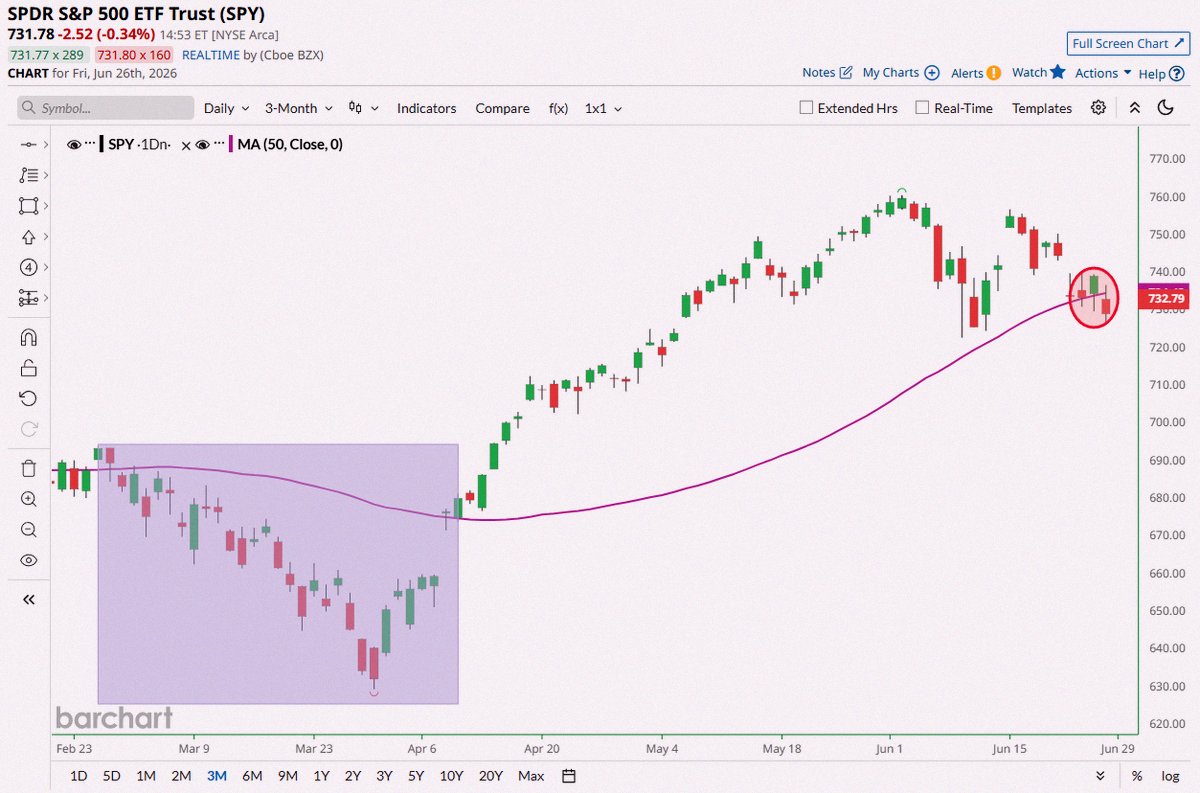The width and height of the screenshot is (1200, 793).
Task: Open Full Screen Chart
Action: click(1127, 43)
